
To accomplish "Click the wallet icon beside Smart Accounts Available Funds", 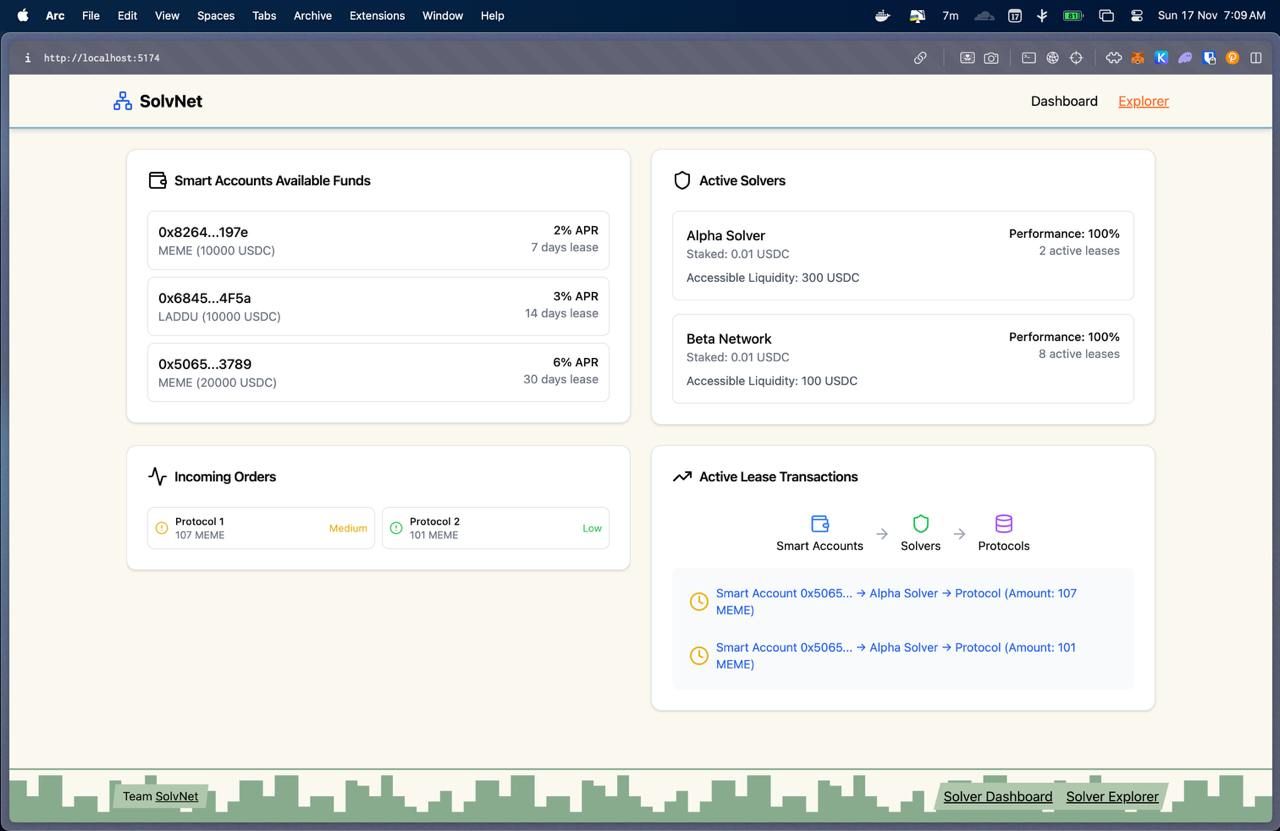I will click(x=157, y=180).
